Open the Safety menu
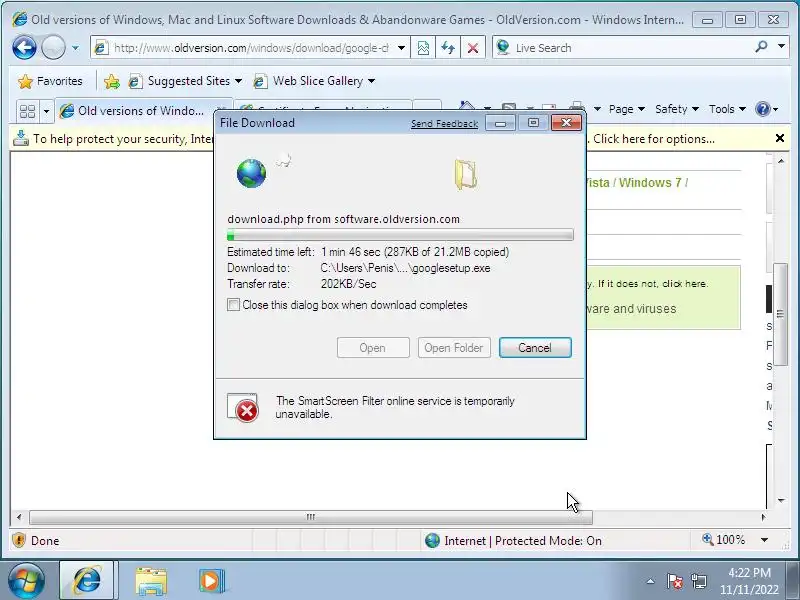800x600 pixels. (x=677, y=109)
